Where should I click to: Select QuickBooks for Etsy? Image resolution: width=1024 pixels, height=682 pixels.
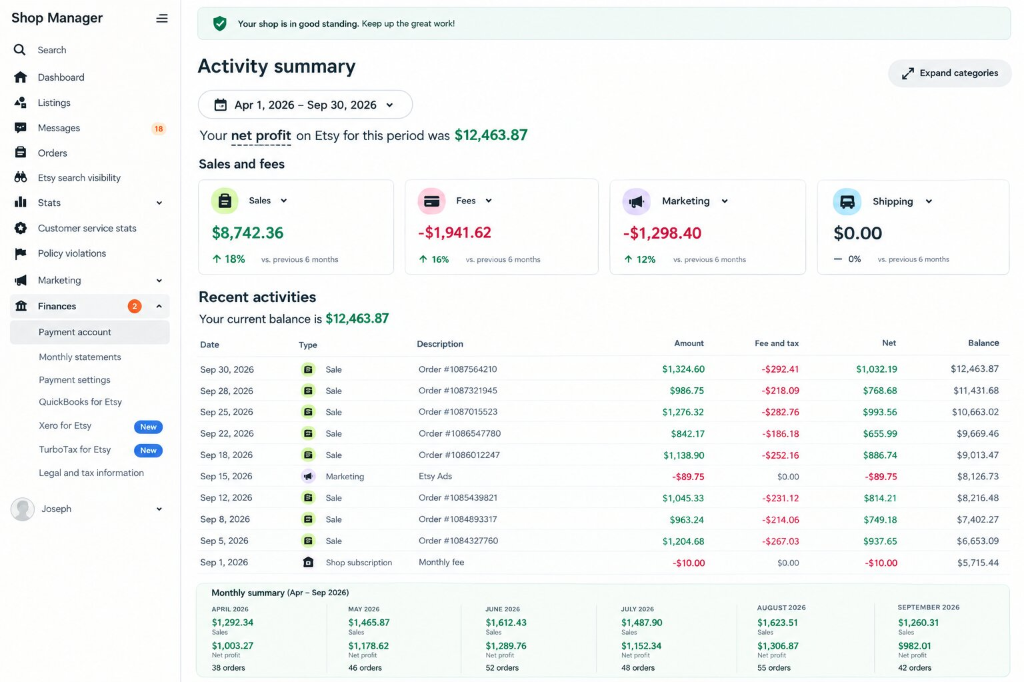tap(80, 402)
